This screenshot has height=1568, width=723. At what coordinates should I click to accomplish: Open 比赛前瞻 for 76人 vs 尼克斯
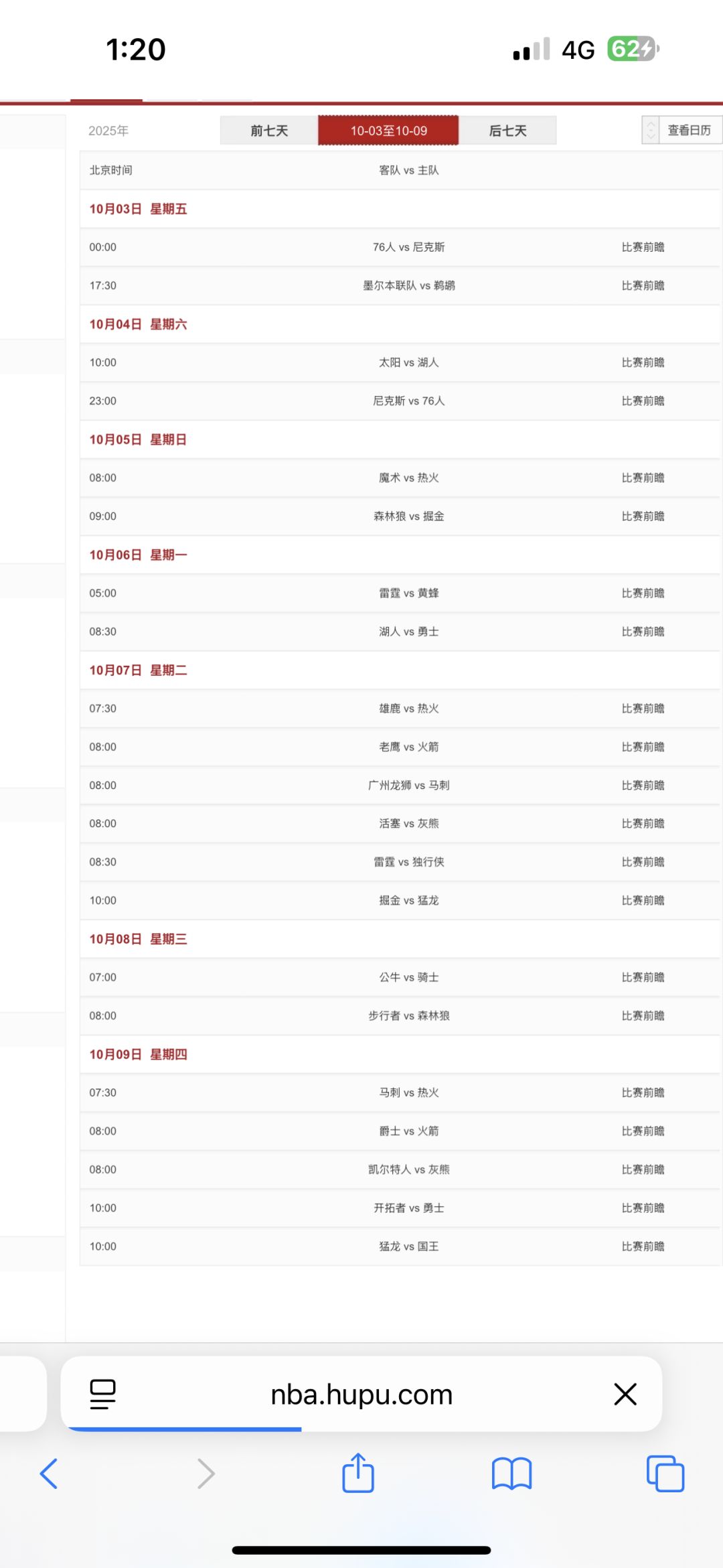[643, 247]
